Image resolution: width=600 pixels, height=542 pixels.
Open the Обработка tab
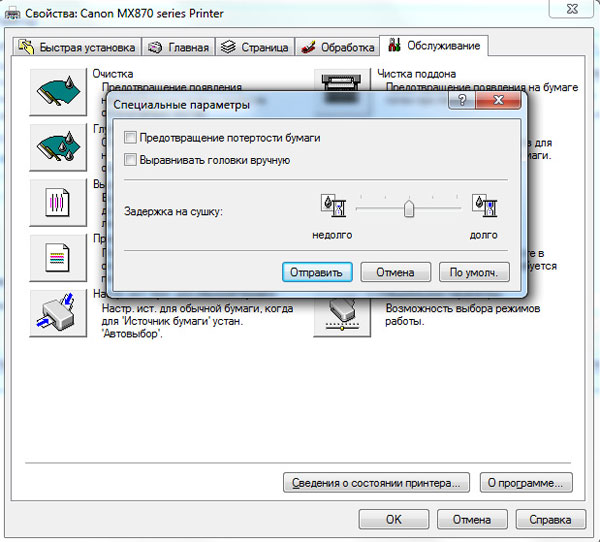[337, 47]
